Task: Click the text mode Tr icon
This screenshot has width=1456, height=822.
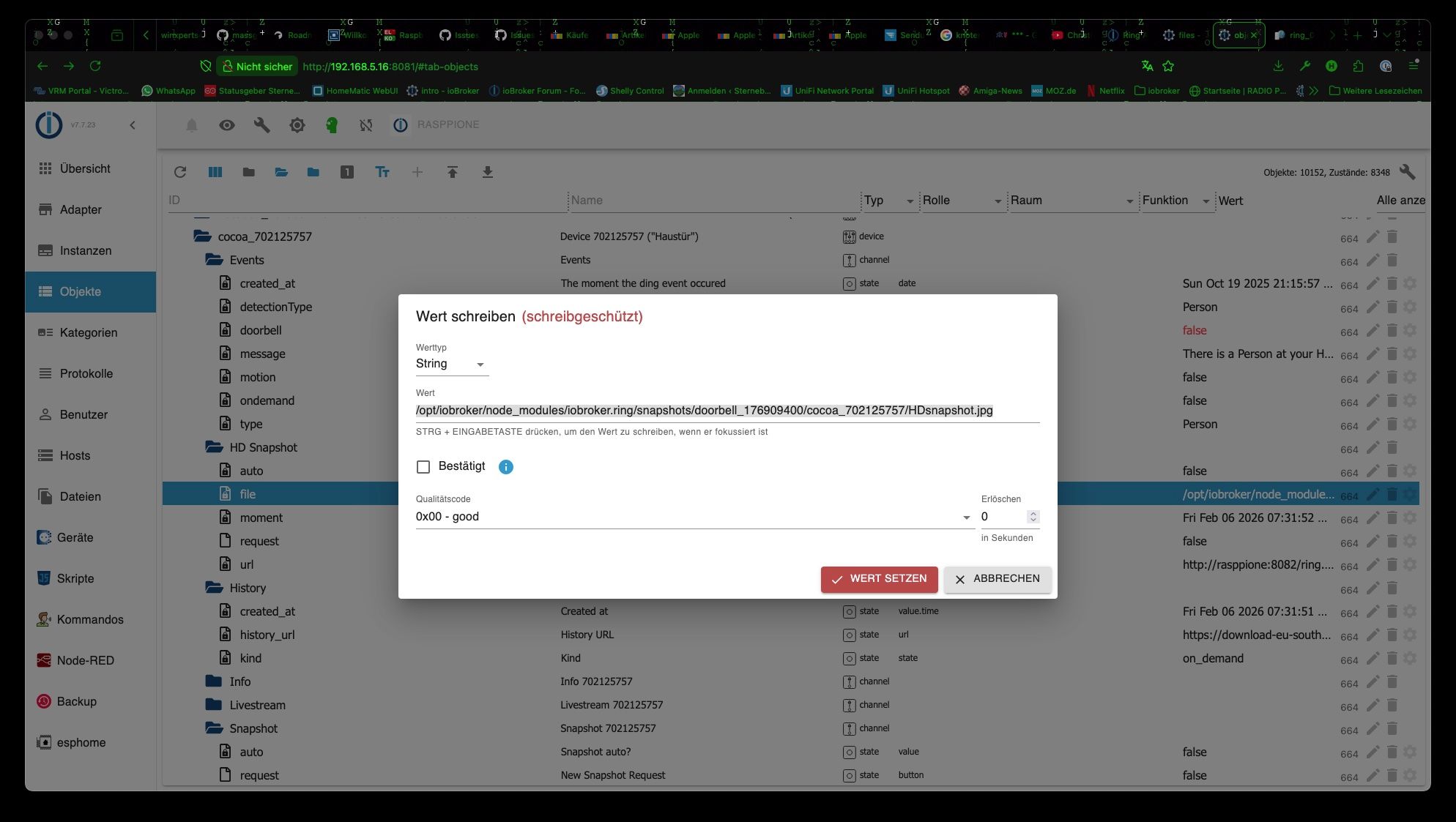Action: coord(382,172)
